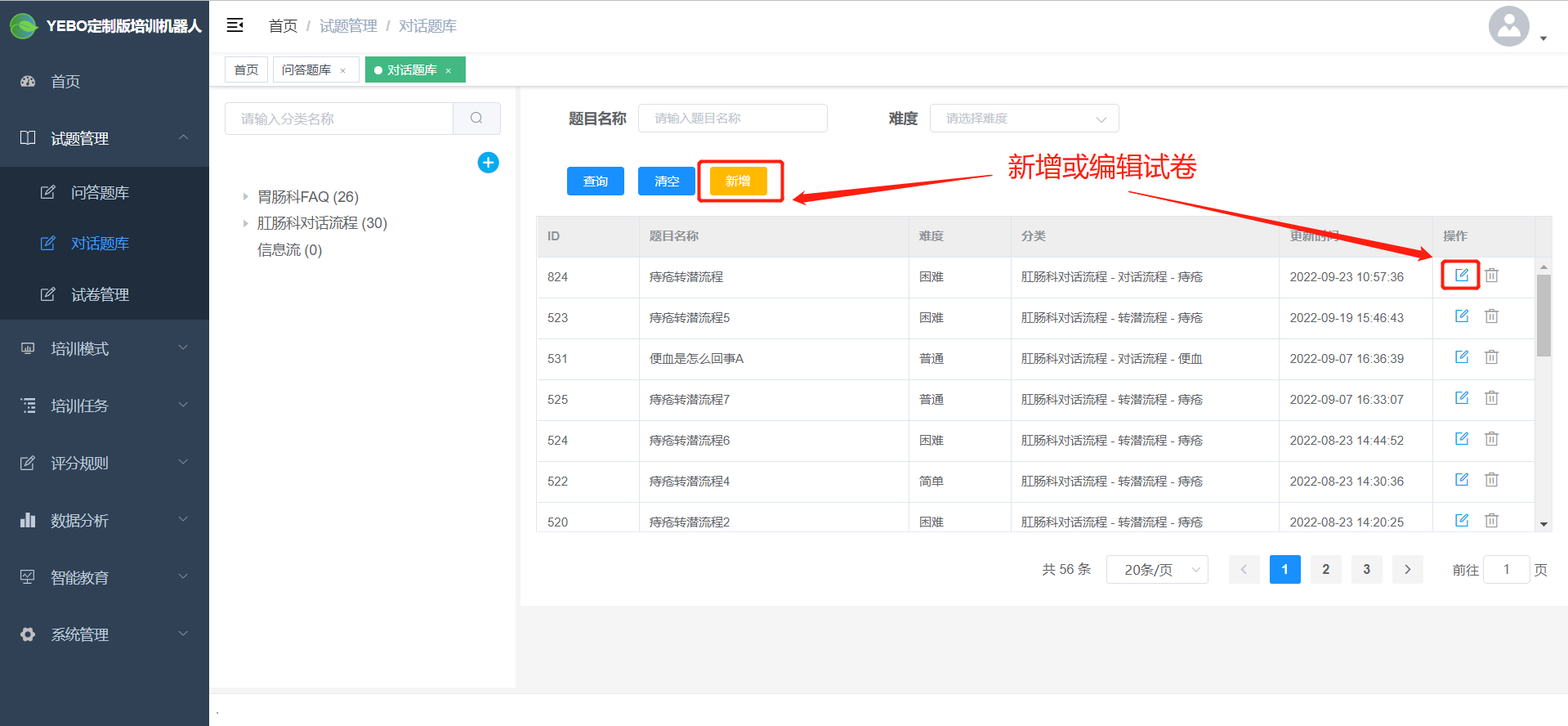This screenshot has height=726, width=1568.
Task: Click the 前往 page number input
Action: pyautogui.click(x=1506, y=569)
